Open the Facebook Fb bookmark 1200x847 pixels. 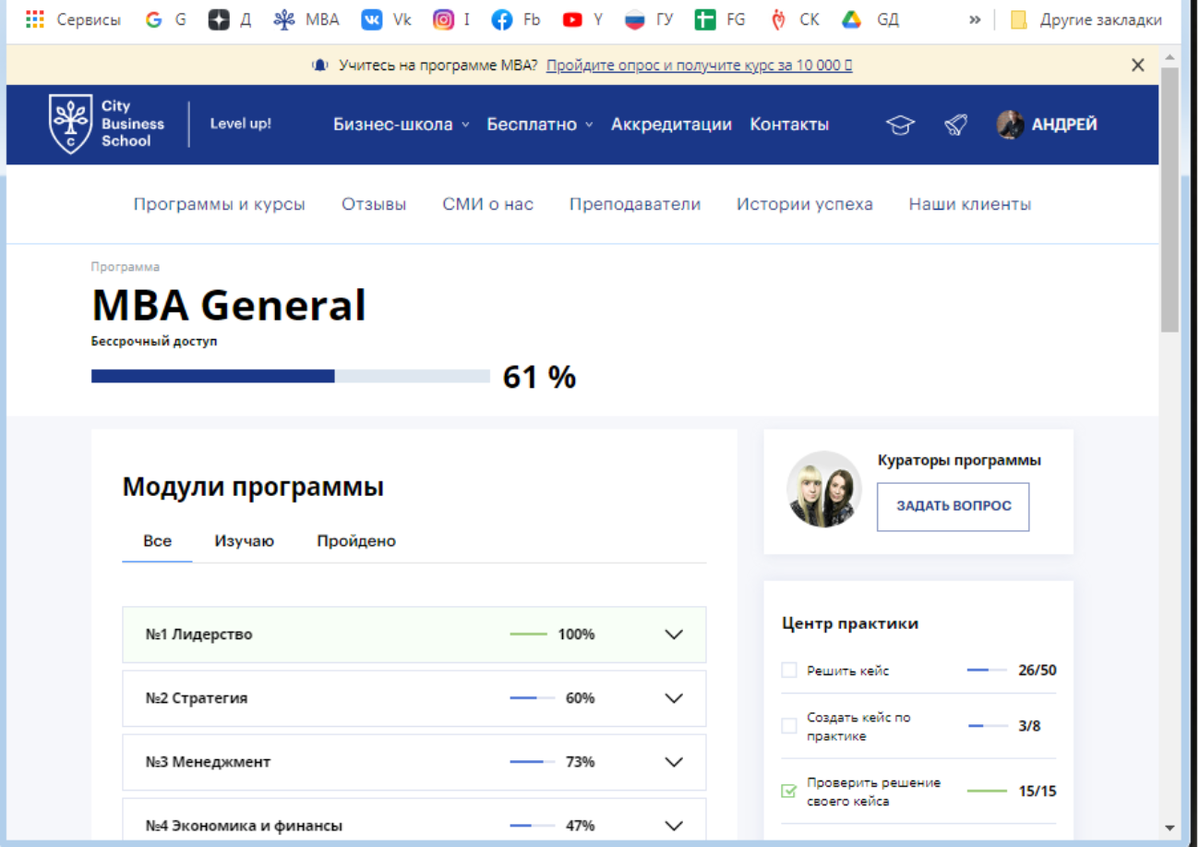[x=516, y=19]
